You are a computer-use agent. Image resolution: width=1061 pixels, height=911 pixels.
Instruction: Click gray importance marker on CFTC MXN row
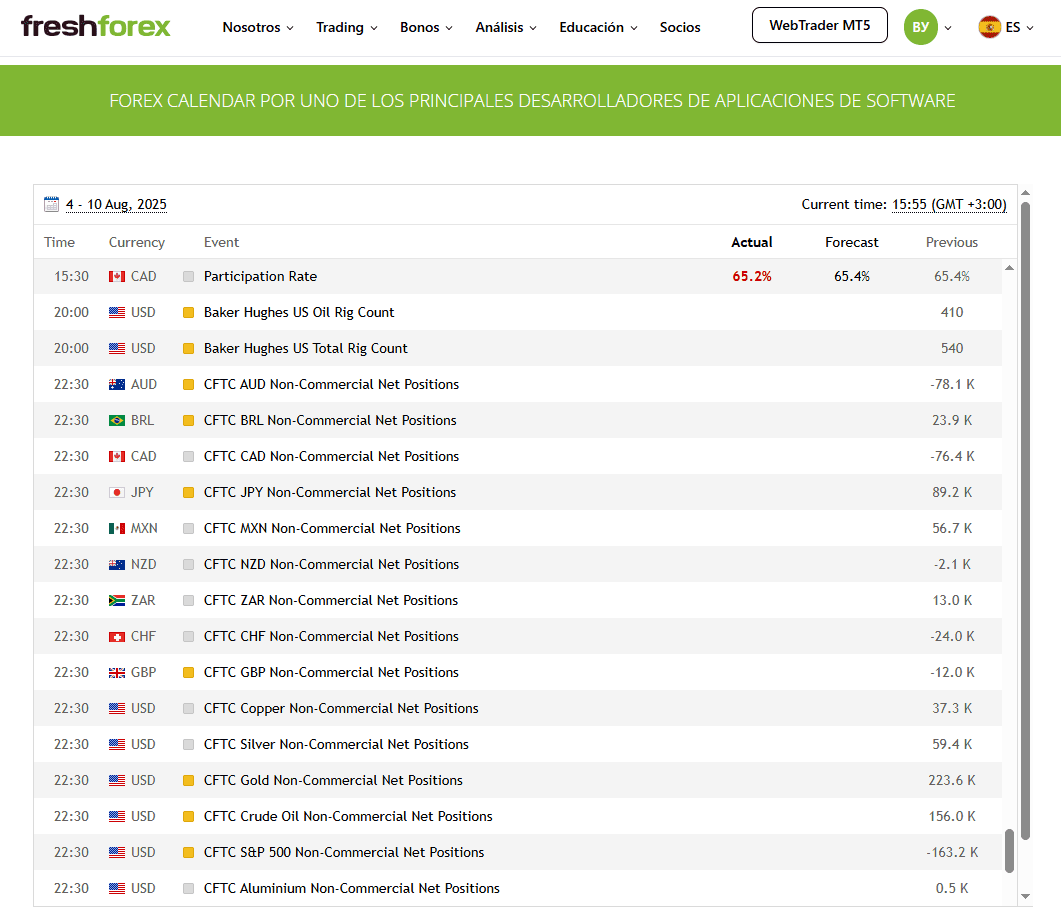pos(189,528)
